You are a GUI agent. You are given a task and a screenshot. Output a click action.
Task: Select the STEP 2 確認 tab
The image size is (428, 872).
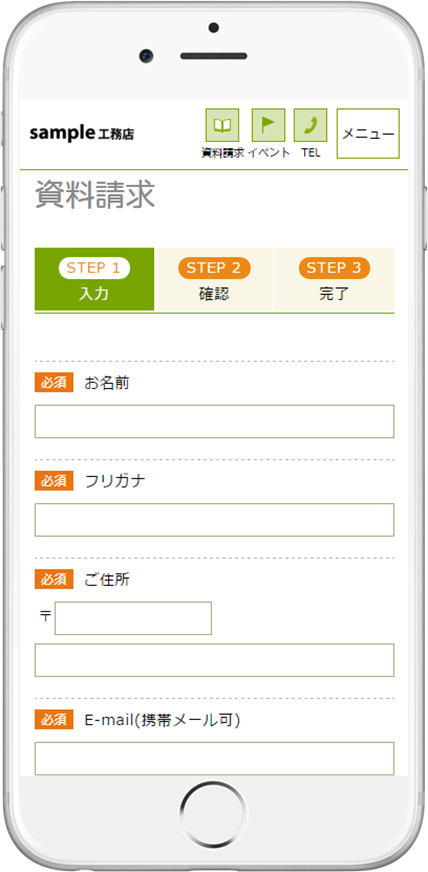point(215,279)
